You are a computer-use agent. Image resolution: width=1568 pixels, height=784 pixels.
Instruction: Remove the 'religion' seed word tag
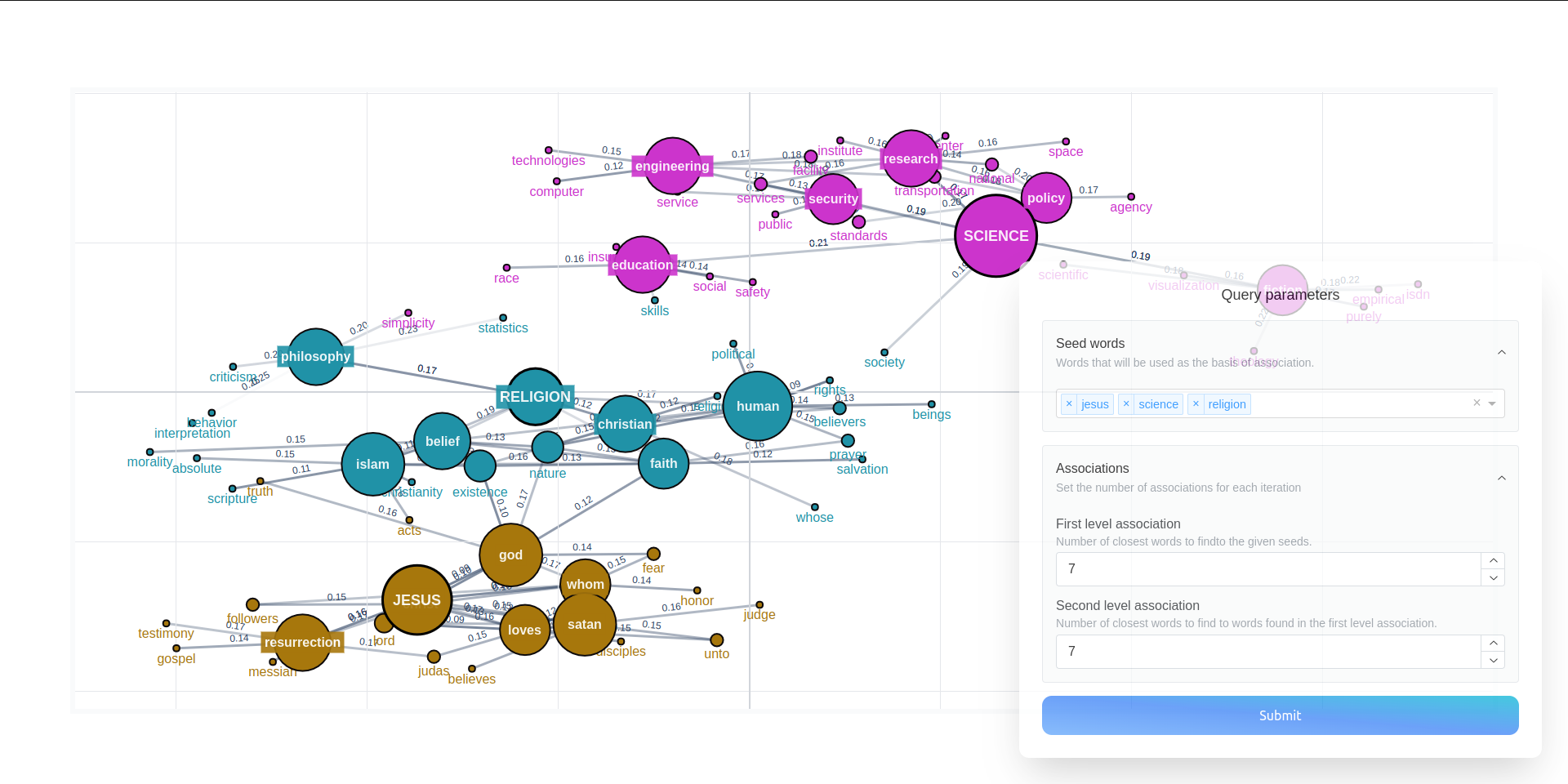[1196, 404]
